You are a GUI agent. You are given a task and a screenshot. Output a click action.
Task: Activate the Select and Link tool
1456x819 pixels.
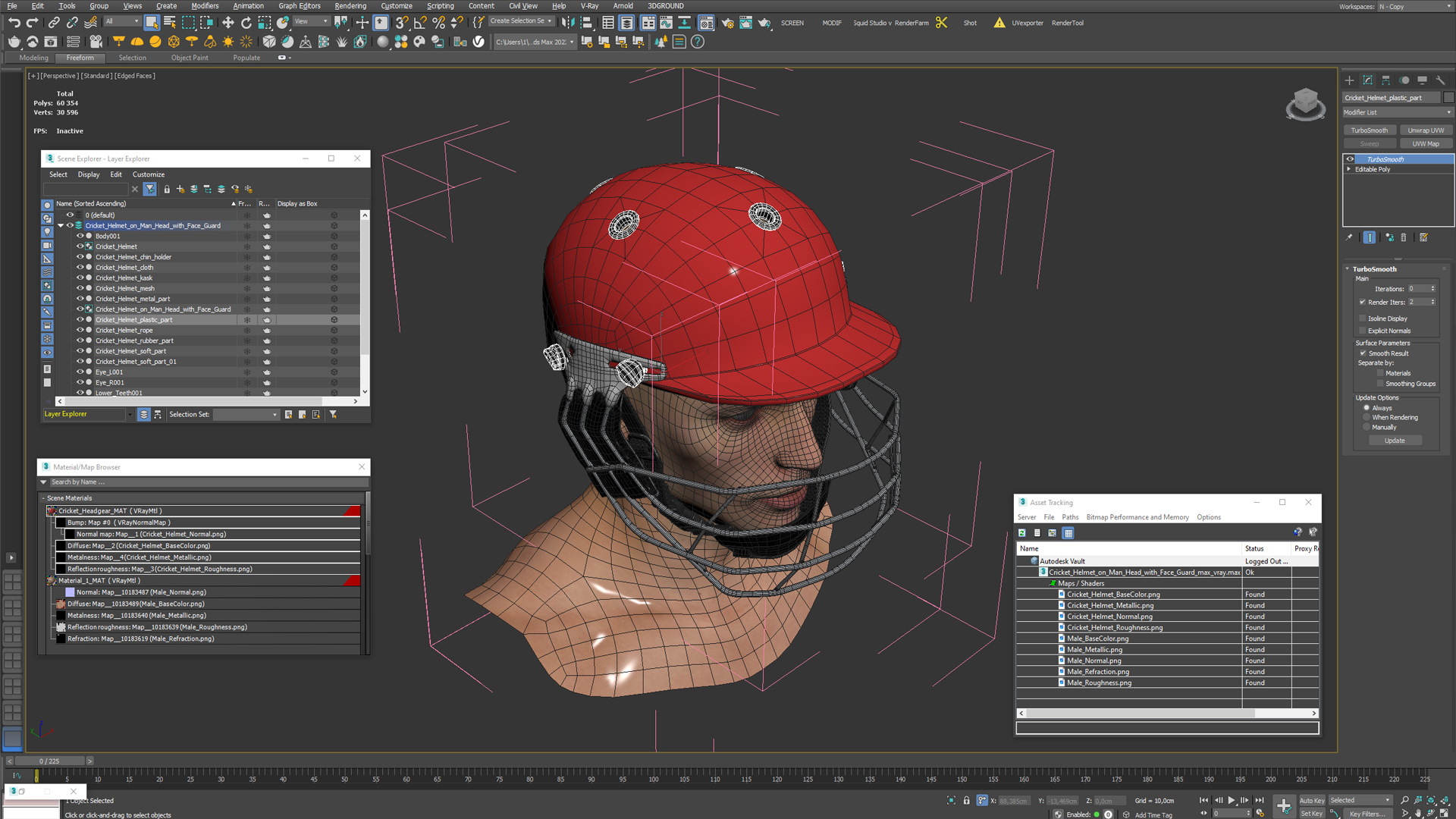(54, 23)
